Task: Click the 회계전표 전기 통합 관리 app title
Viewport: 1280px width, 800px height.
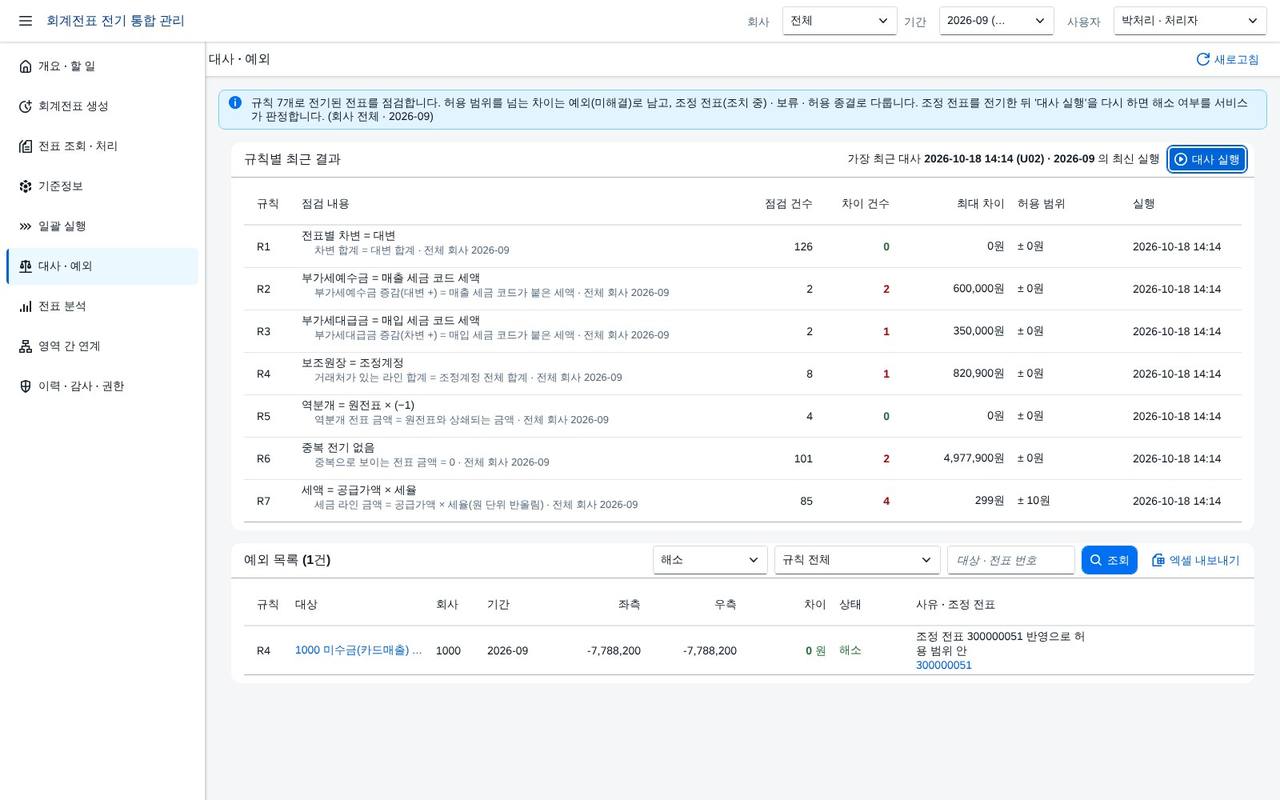Action: point(115,21)
